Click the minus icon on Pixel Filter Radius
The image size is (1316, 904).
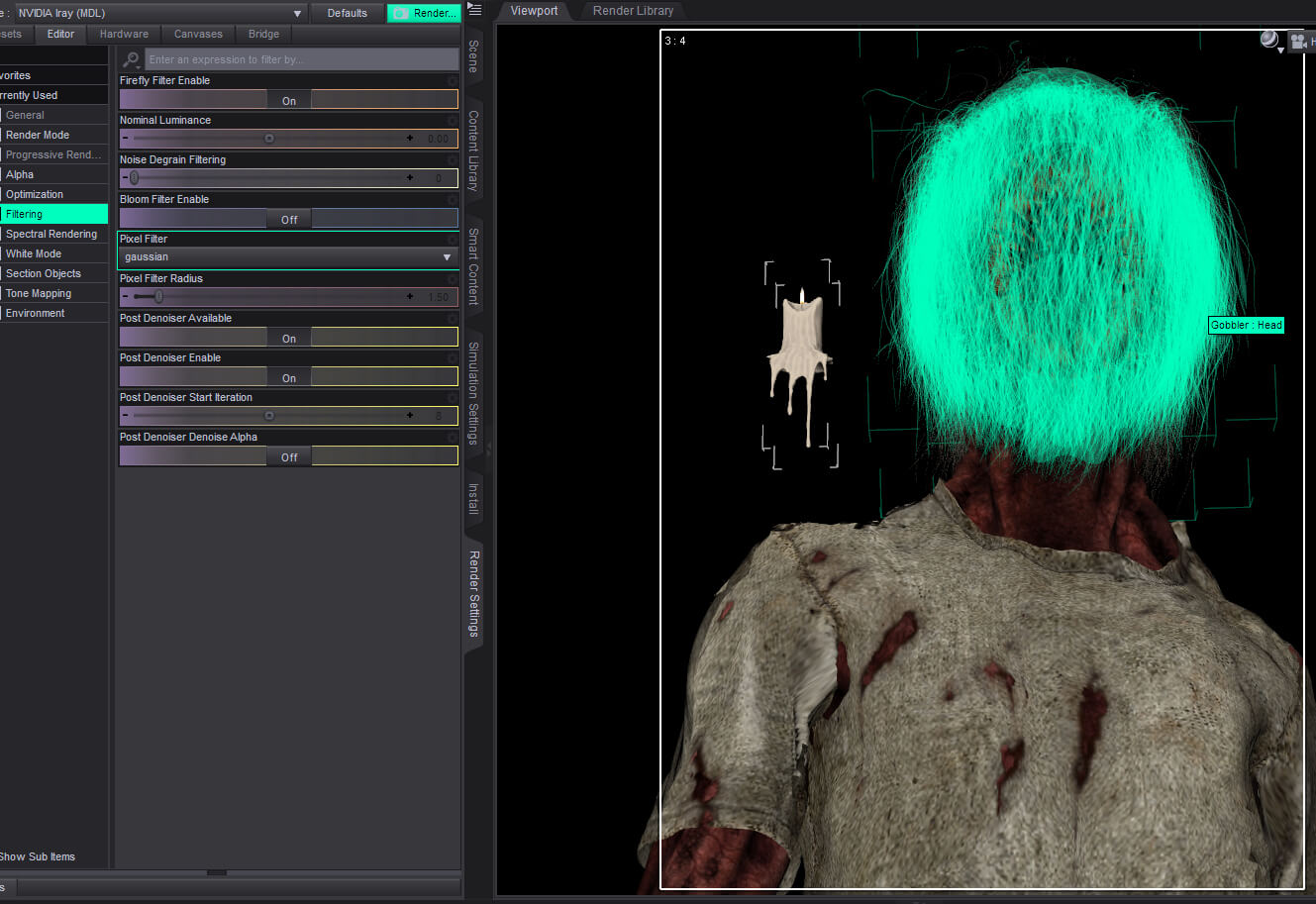[x=125, y=297]
